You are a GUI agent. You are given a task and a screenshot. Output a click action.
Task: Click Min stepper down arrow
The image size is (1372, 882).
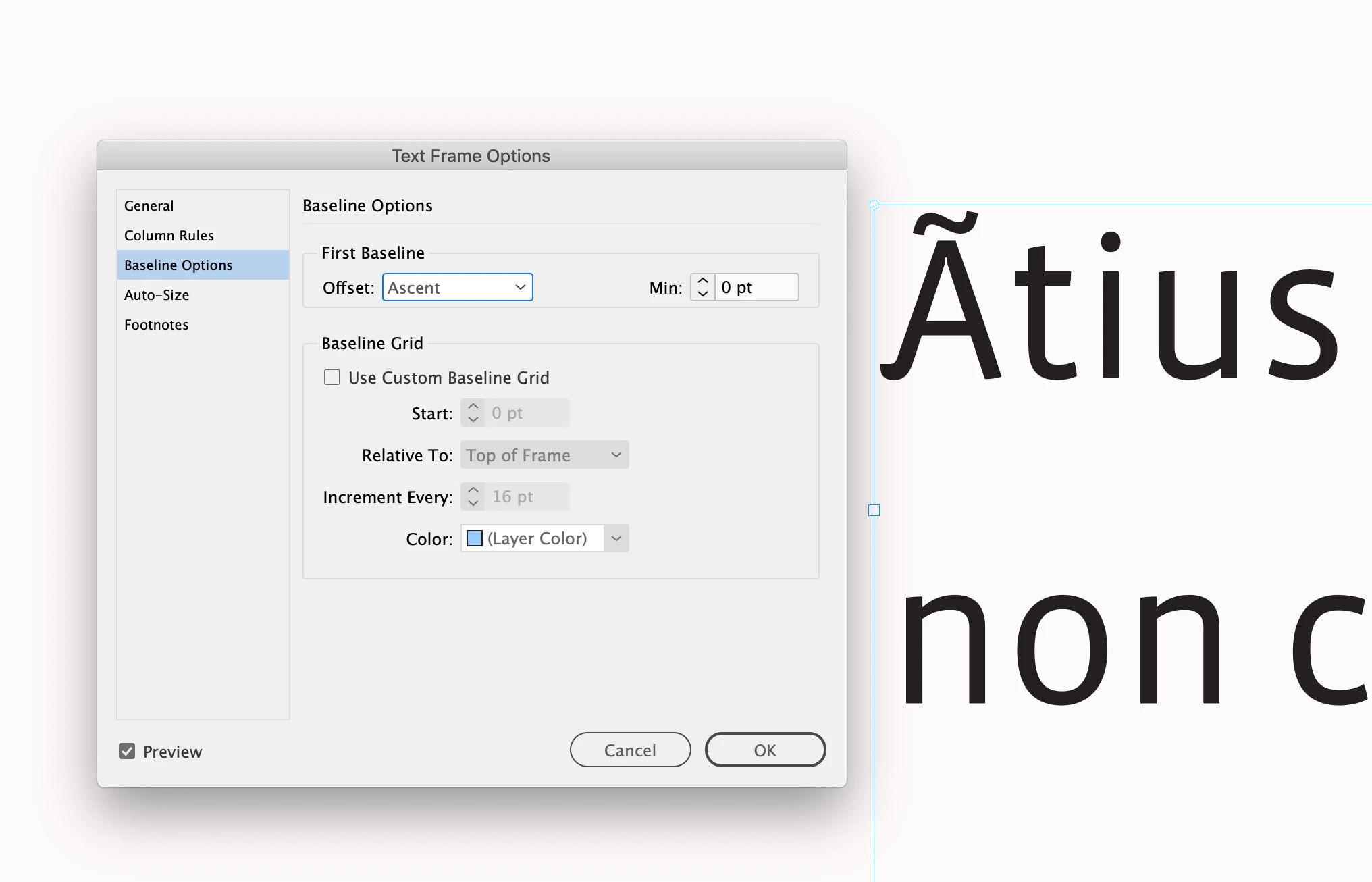point(702,294)
